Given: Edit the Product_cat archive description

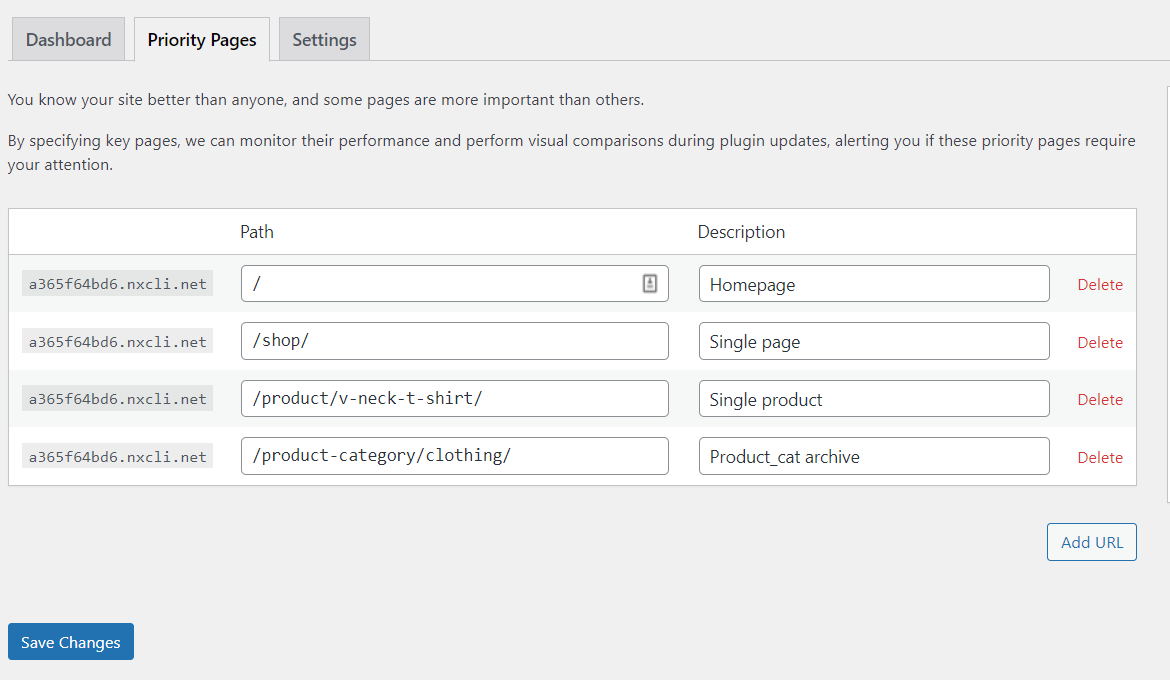Looking at the screenshot, I should (874, 456).
